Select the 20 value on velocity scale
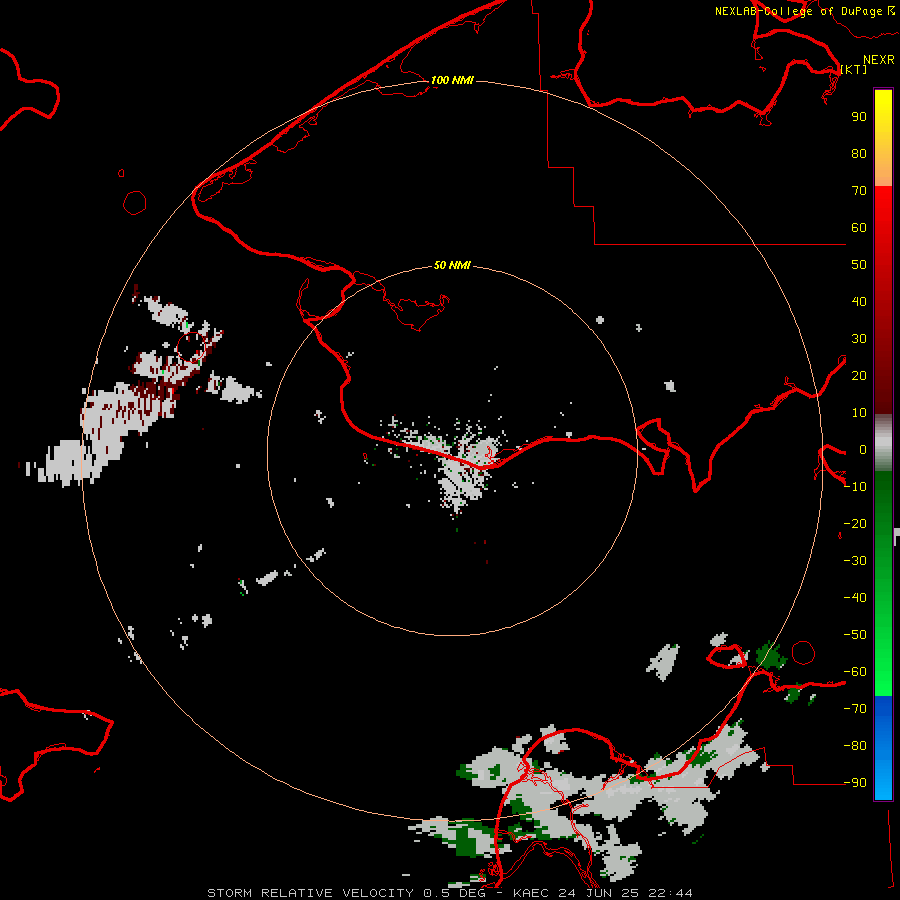 859,376
